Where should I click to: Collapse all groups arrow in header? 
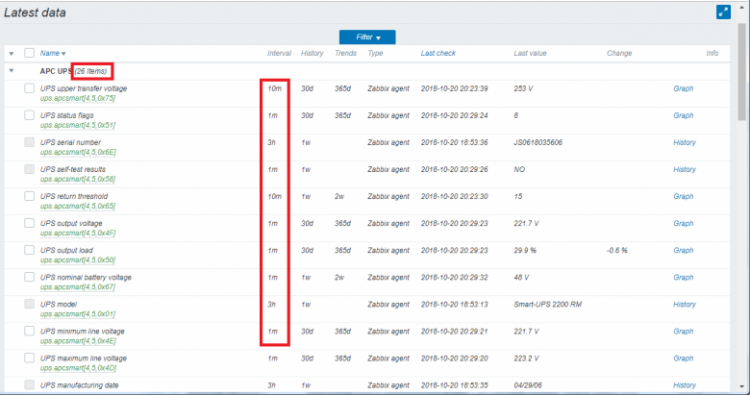point(11,54)
